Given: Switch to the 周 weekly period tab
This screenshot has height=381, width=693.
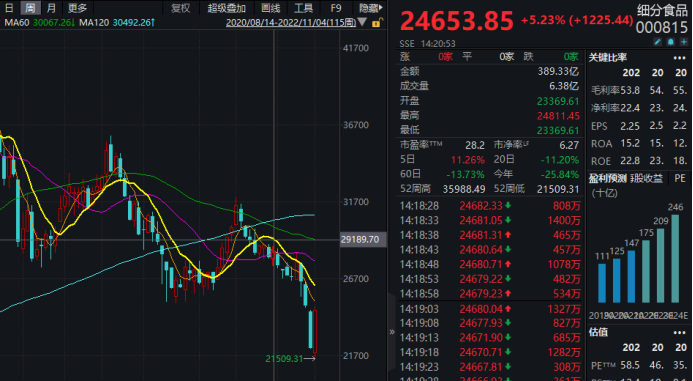Looking at the screenshot, I should tap(30, 8).
